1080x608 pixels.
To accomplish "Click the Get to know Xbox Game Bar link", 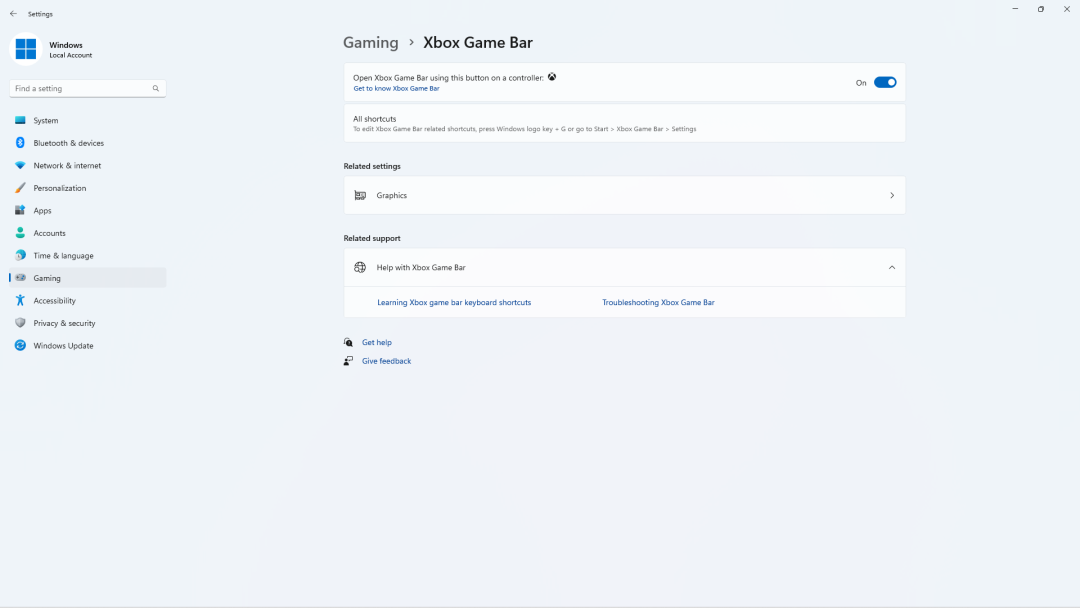I will (396, 89).
